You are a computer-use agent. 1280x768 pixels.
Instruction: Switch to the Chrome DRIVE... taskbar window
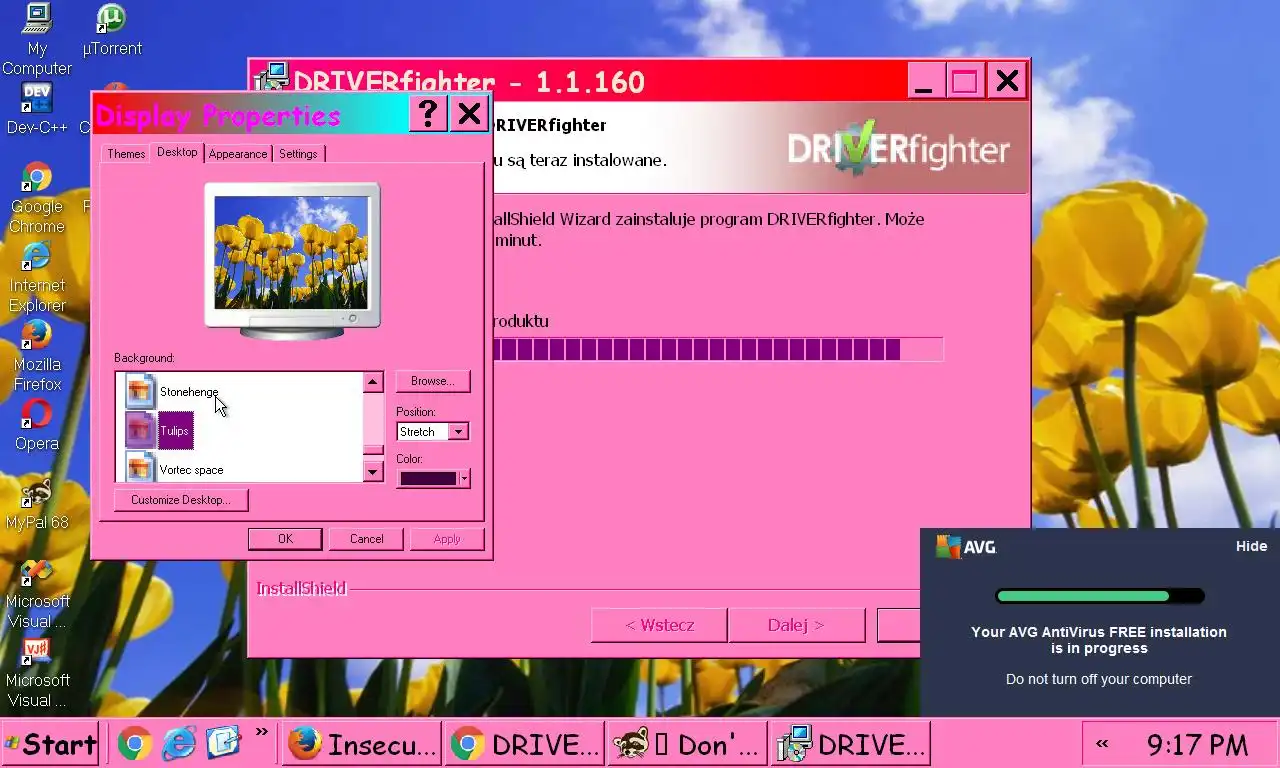click(x=525, y=744)
